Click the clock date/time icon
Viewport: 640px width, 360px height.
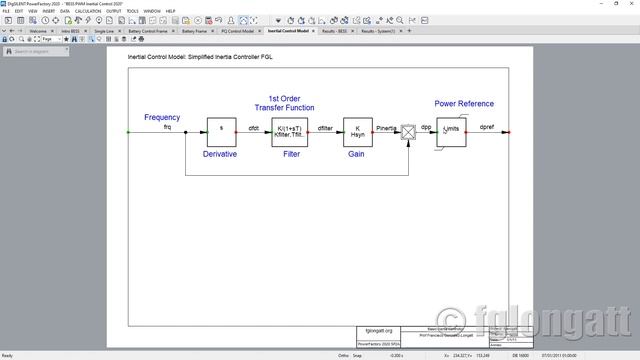[45, 20]
